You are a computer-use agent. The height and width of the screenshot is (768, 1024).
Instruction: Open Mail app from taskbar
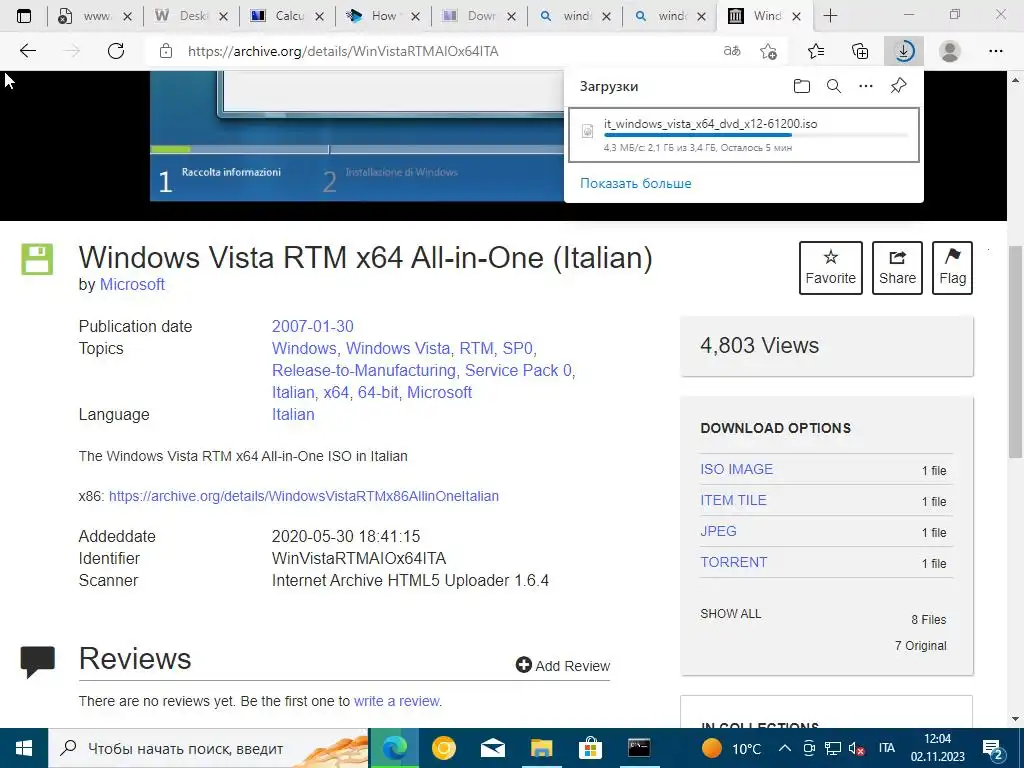[492, 748]
